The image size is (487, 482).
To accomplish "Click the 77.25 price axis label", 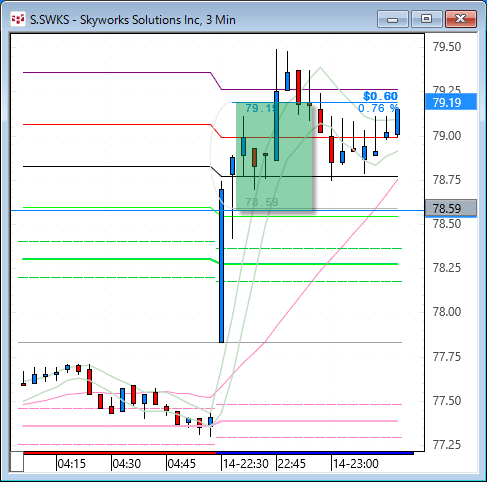I will 447,445.
